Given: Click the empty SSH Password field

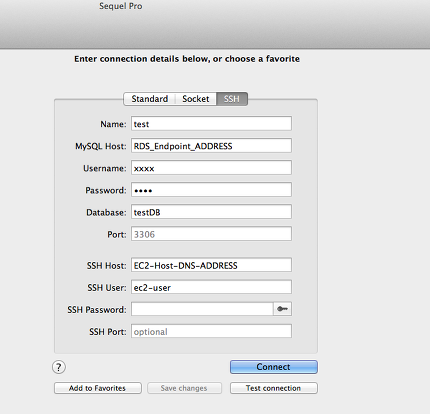Looking at the screenshot, I should tap(202, 309).
